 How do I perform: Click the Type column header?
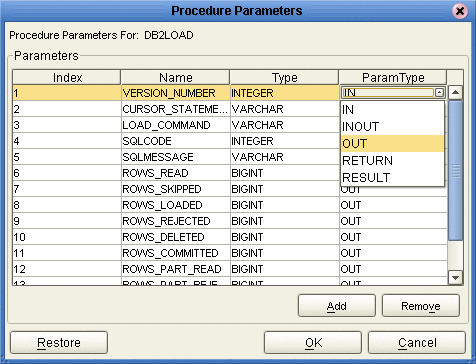click(x=284, y=78)
